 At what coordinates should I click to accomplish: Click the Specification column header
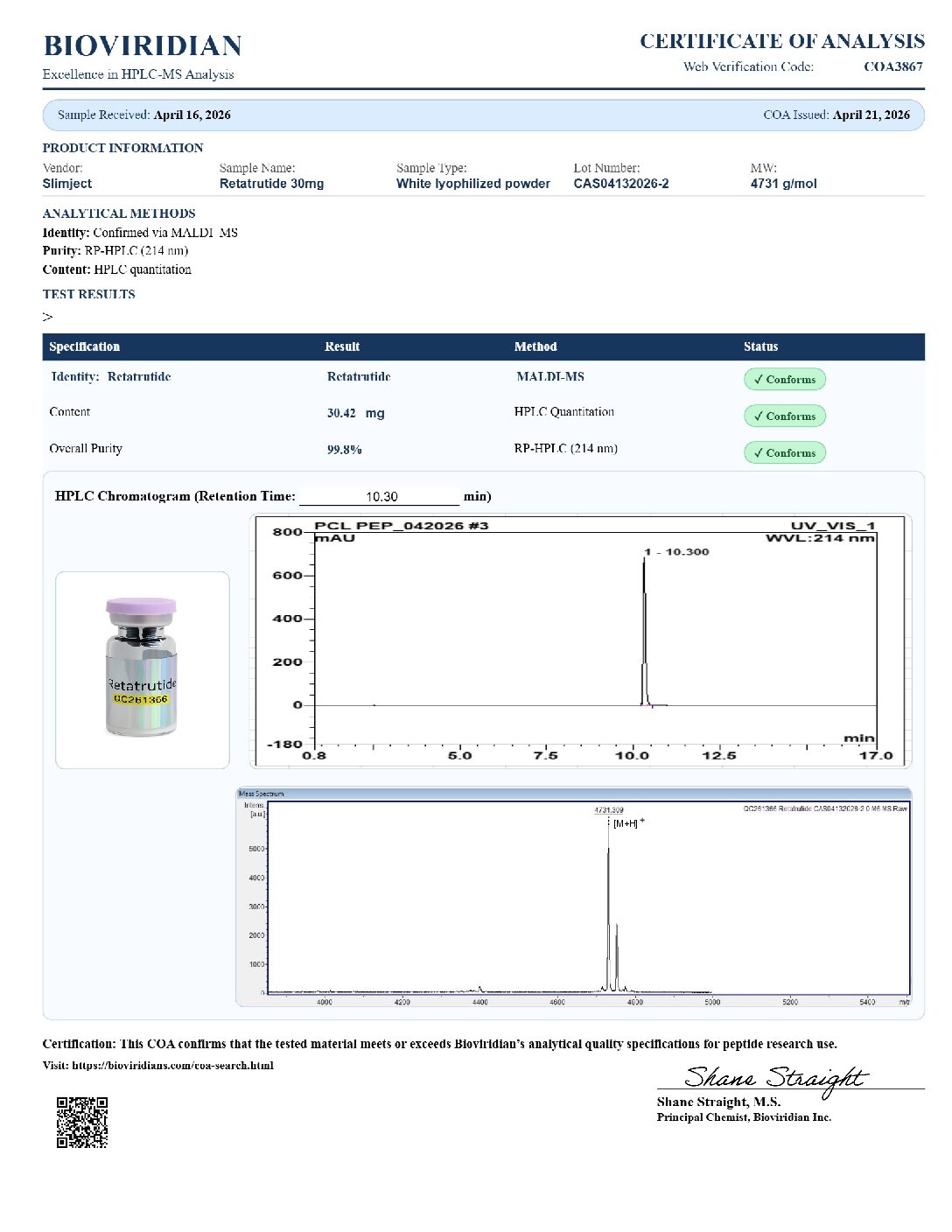pos(85,346)
